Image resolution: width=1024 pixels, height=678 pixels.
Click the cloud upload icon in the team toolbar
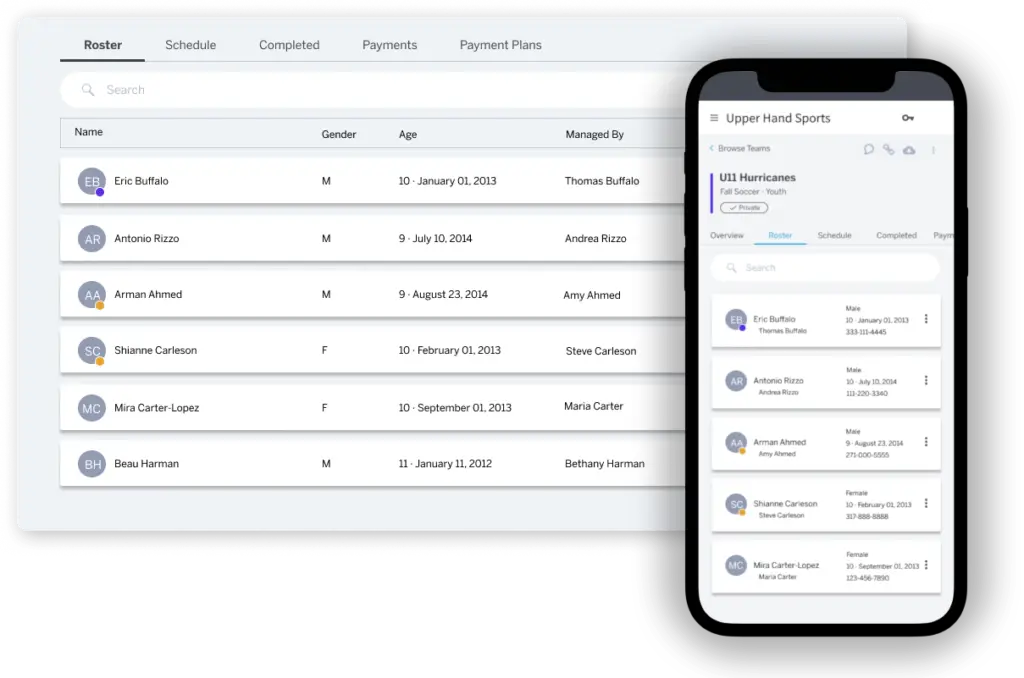[909, 150]
